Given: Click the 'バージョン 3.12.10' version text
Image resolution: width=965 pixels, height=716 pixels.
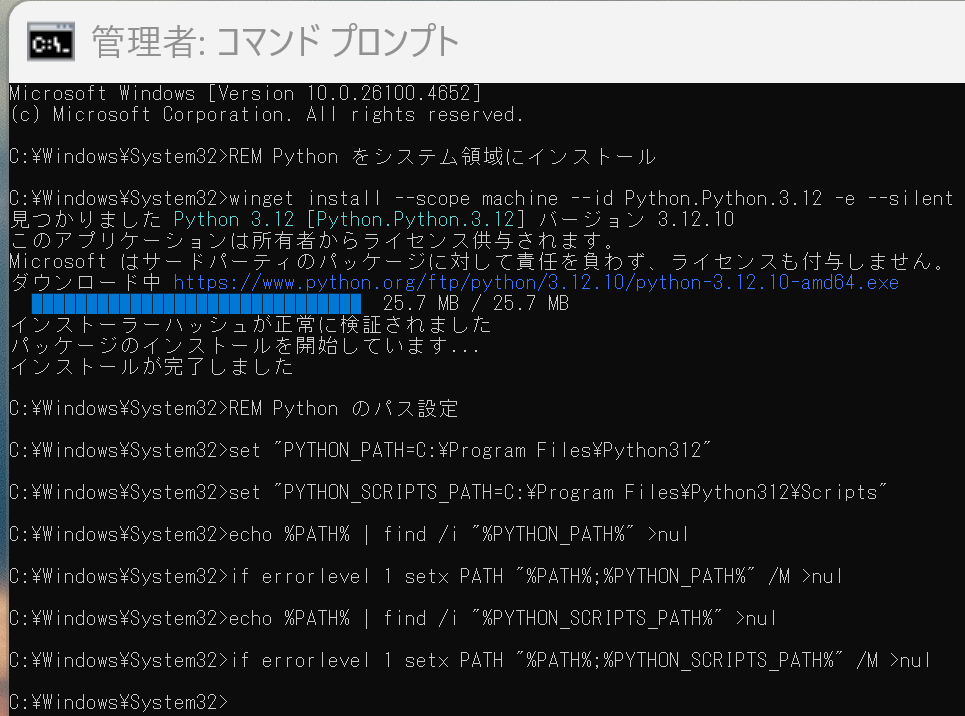Looking at the screenshot, I should click(x=636, y=219).
